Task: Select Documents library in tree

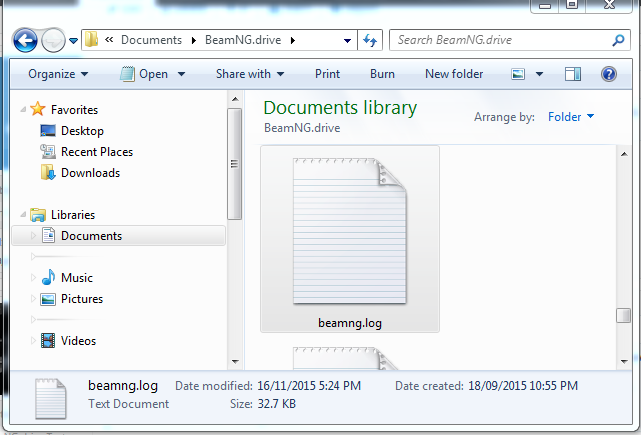Action: click(91, 236)
